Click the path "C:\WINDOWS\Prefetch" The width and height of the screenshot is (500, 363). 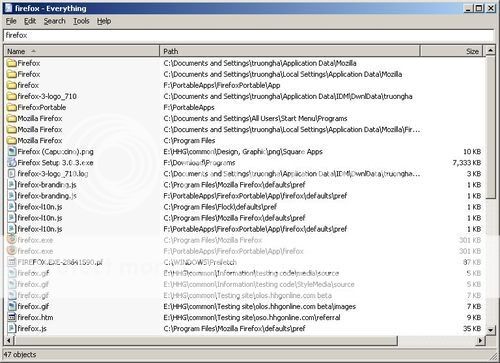tap(200, 262)
